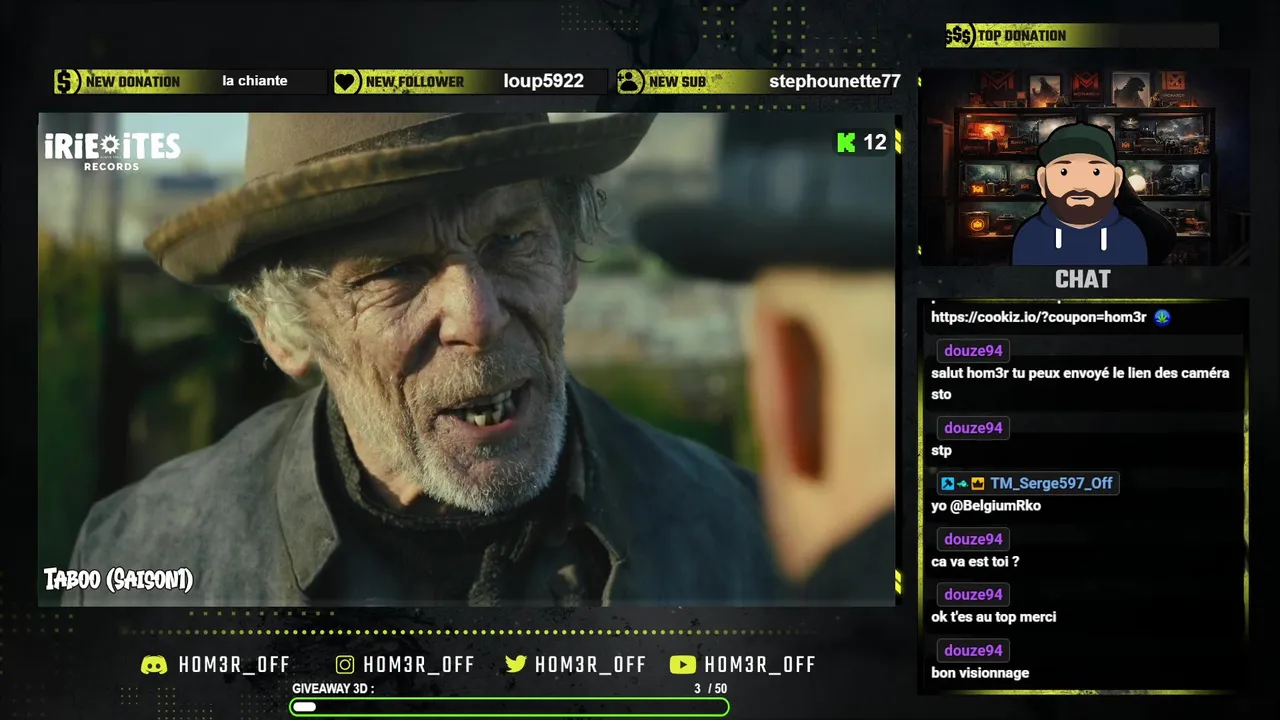
Task: Click the Discord handle 'HOM3R_OFF'
Action: (234, 665)
